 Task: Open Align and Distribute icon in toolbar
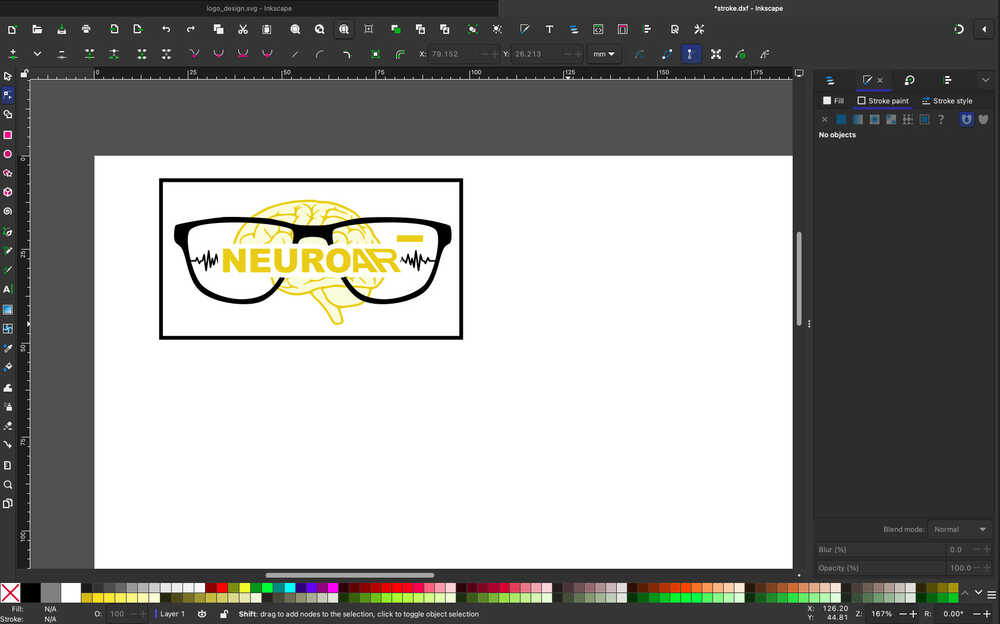[x=647, y=29]
